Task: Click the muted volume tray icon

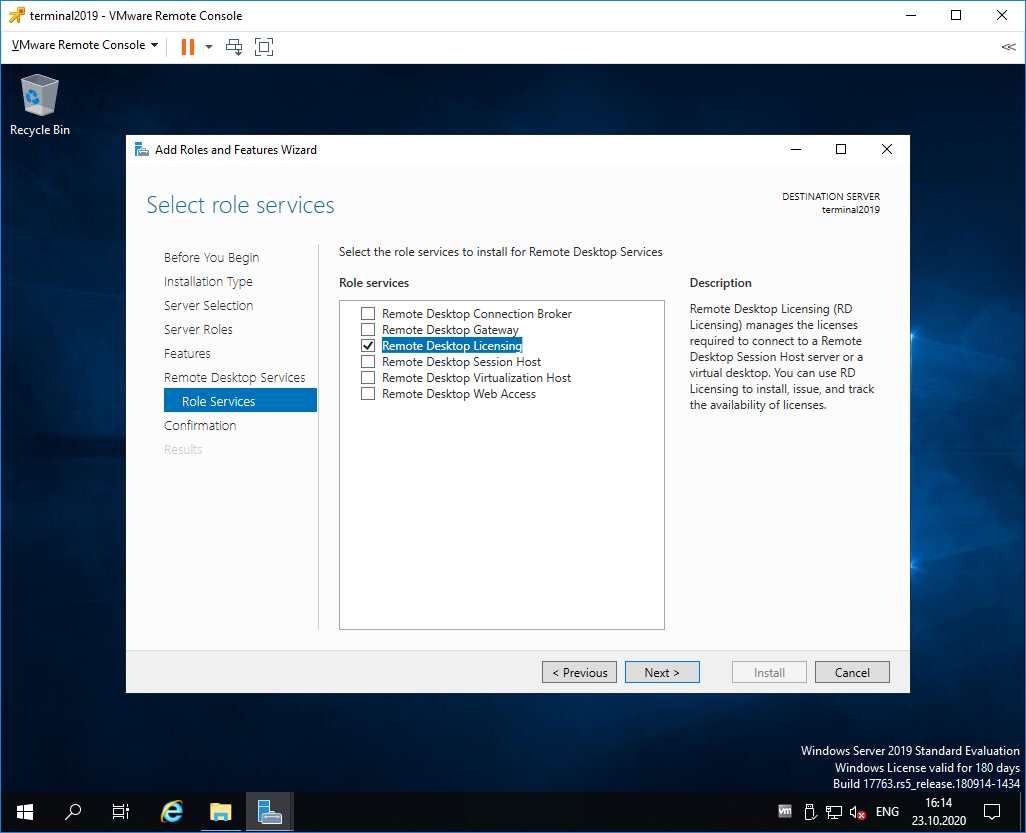Action: (x=857, y=812)
